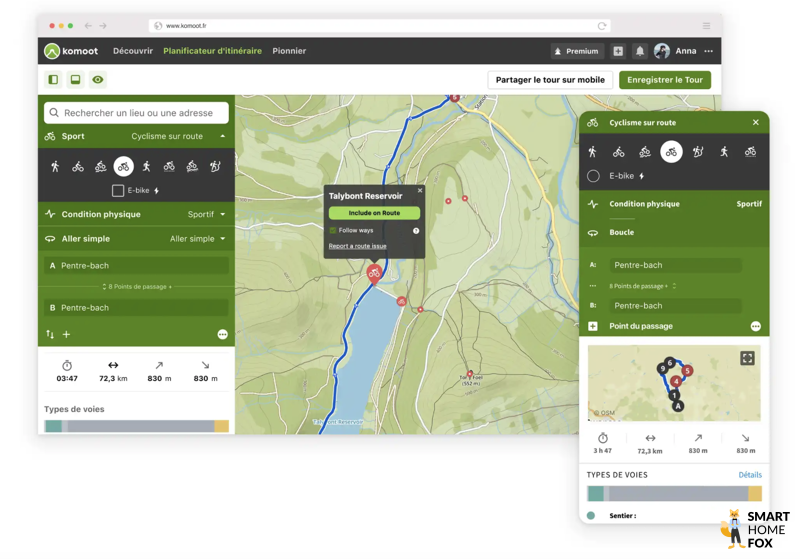Screen dimensions: 800x559
Task: Expand the mobile mini-map to fullscreen
Action: tap(747, 358)
